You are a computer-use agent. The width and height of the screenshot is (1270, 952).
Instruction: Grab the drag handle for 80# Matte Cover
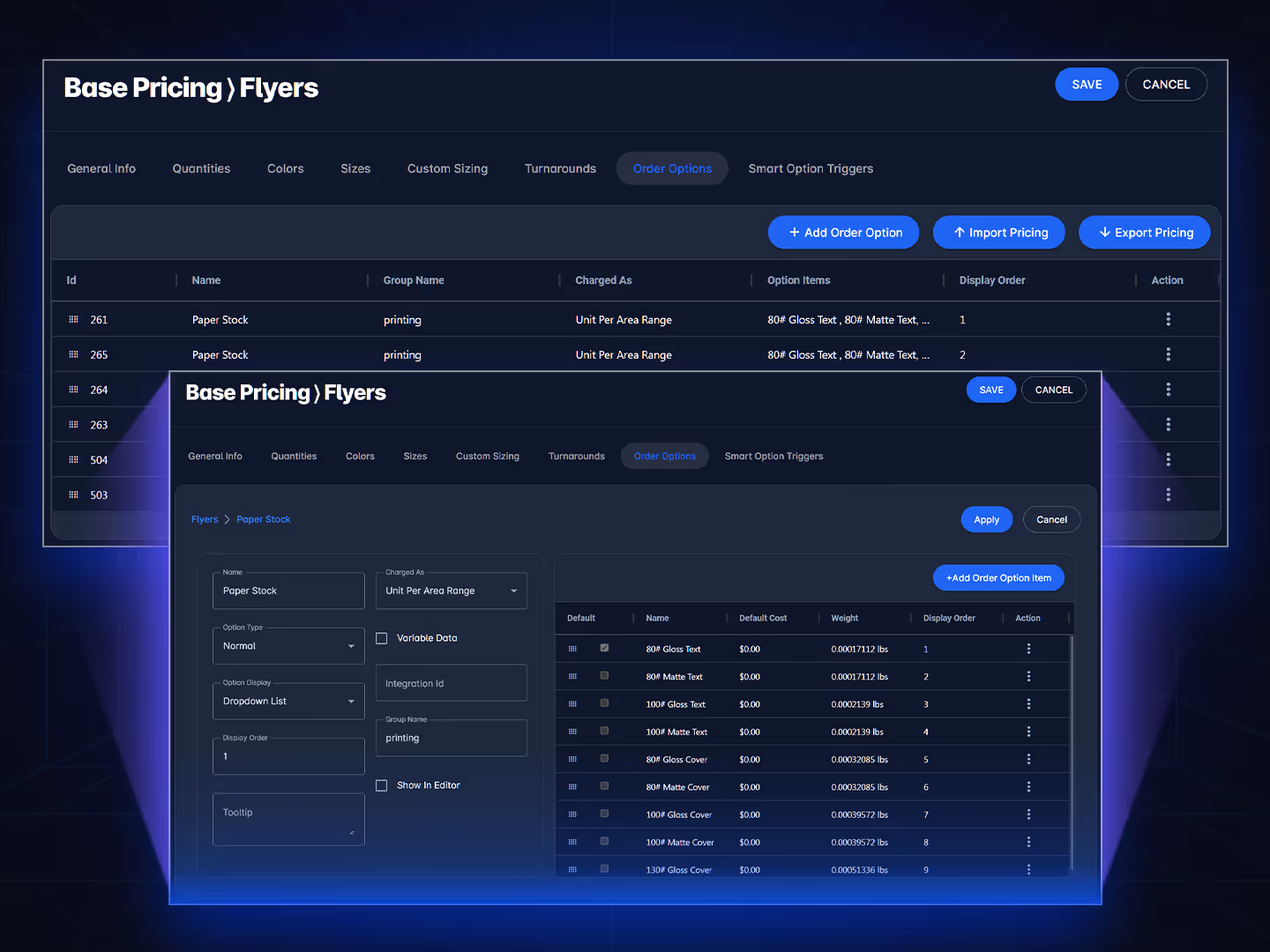[572, 785]
